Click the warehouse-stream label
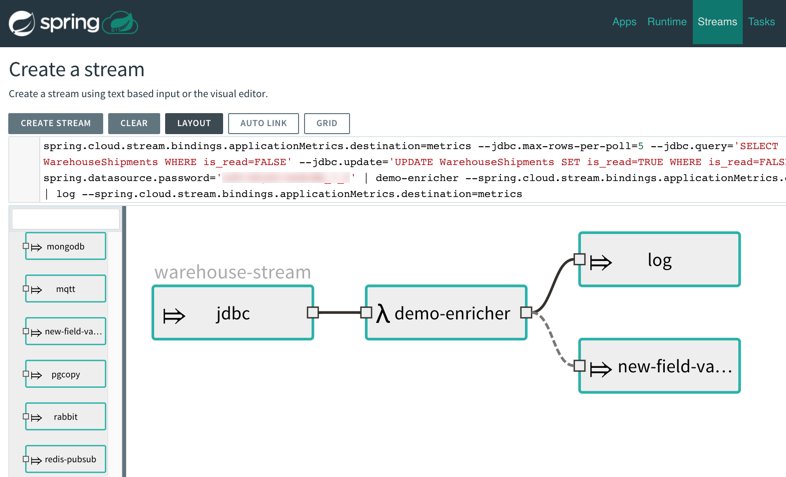Image resolution: width=786 pixels, height=477 pixels. (x=233, y=272)
